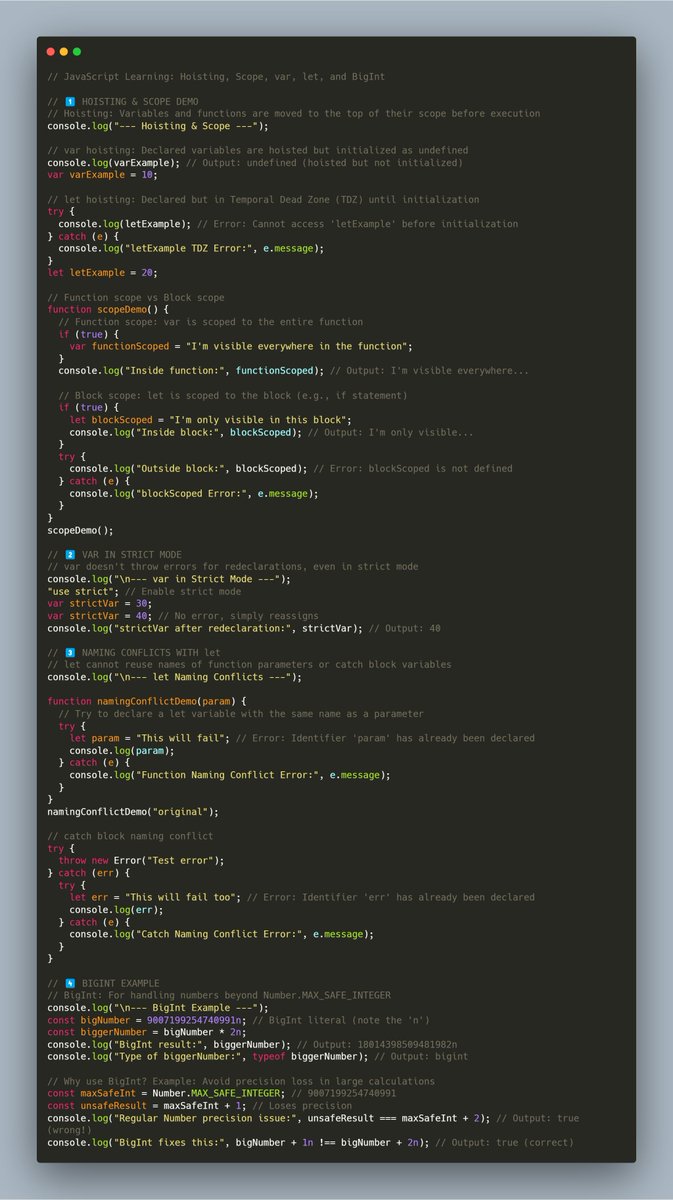Click the string "\n--- var in Strict Mode ---"
Image resolution: width=673 pixels, height=1200 pixels.
[x=199, y=579]
